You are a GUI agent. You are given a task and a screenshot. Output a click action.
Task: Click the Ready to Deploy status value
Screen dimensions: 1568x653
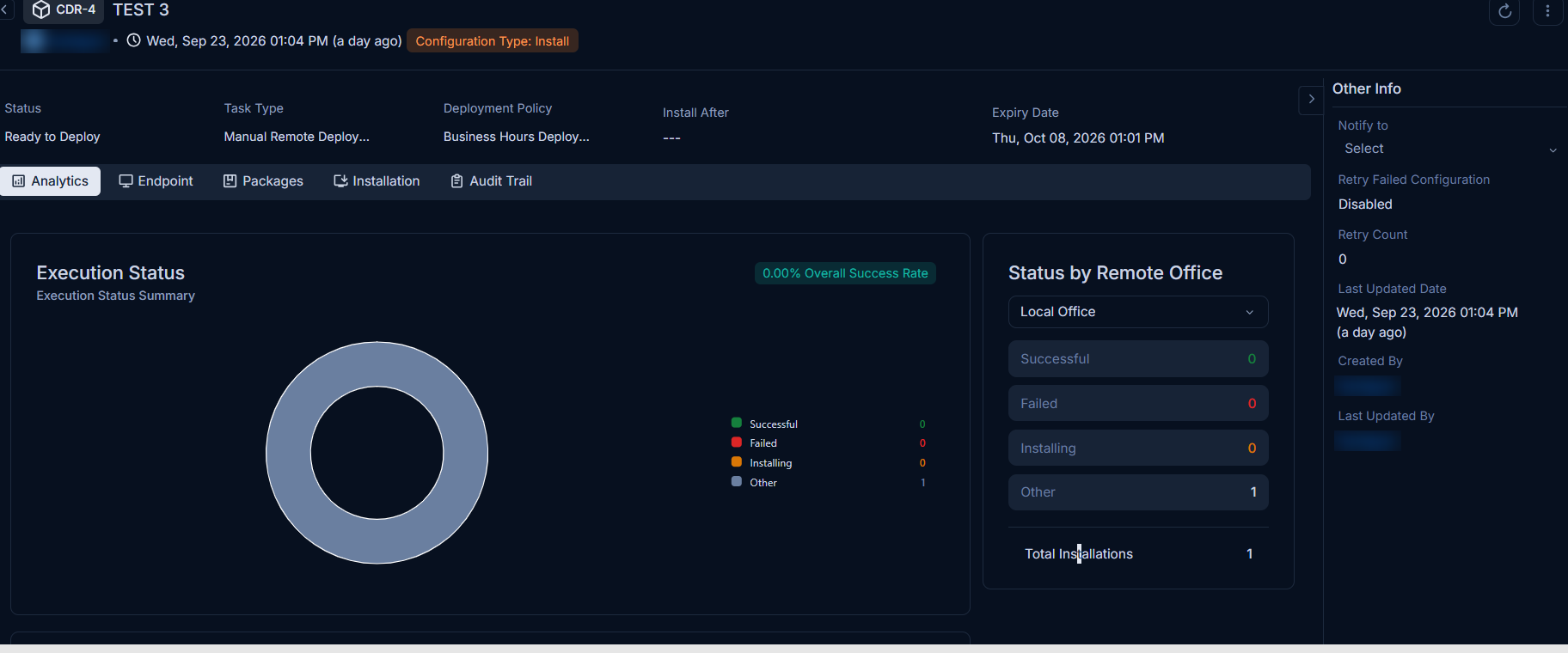point(52,137)
